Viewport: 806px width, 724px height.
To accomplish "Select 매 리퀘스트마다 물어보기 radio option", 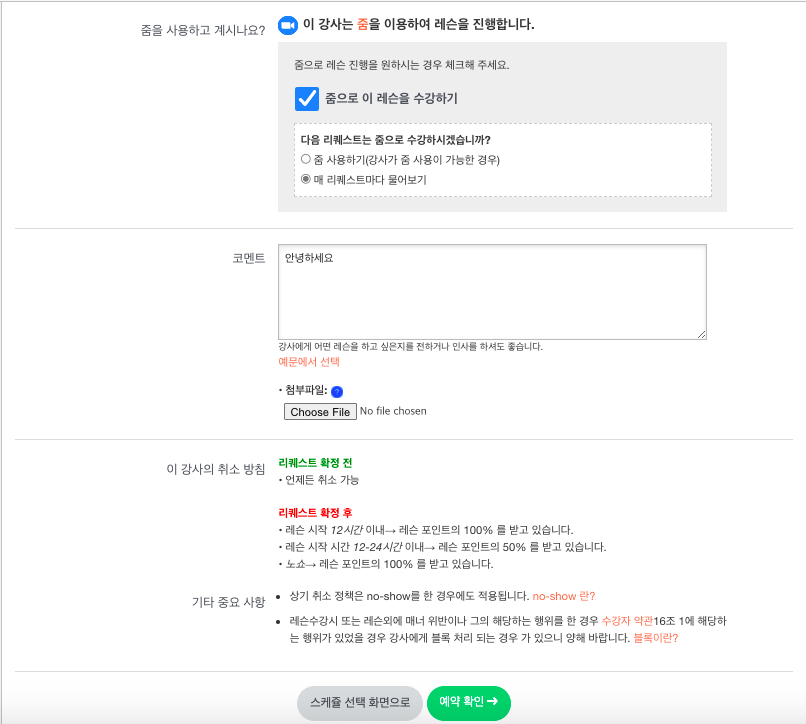I will pos(306,179).
